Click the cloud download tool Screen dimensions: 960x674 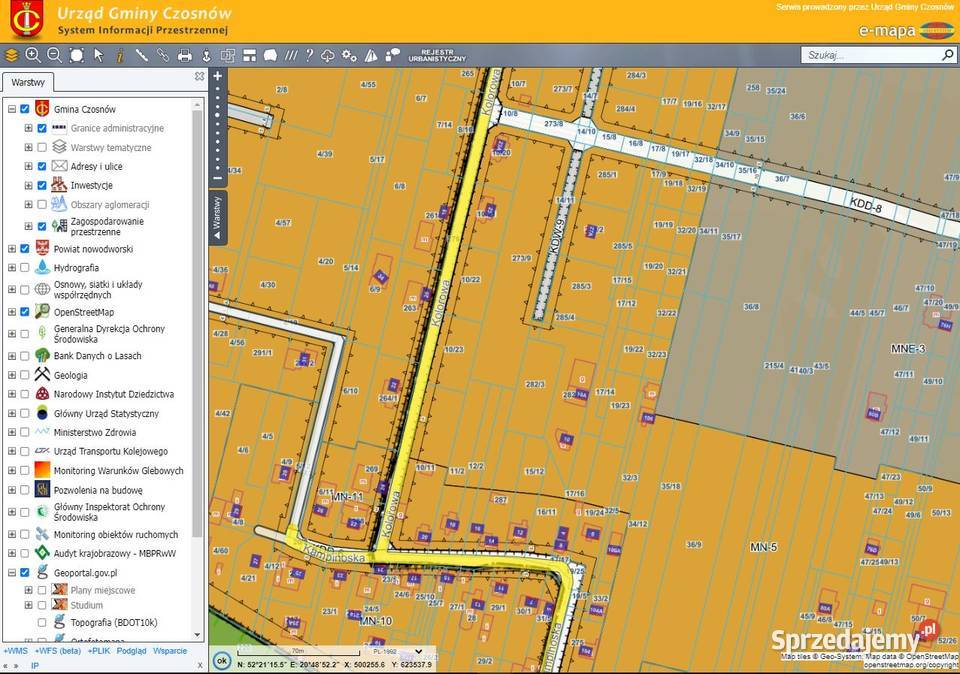pos(328,56)
